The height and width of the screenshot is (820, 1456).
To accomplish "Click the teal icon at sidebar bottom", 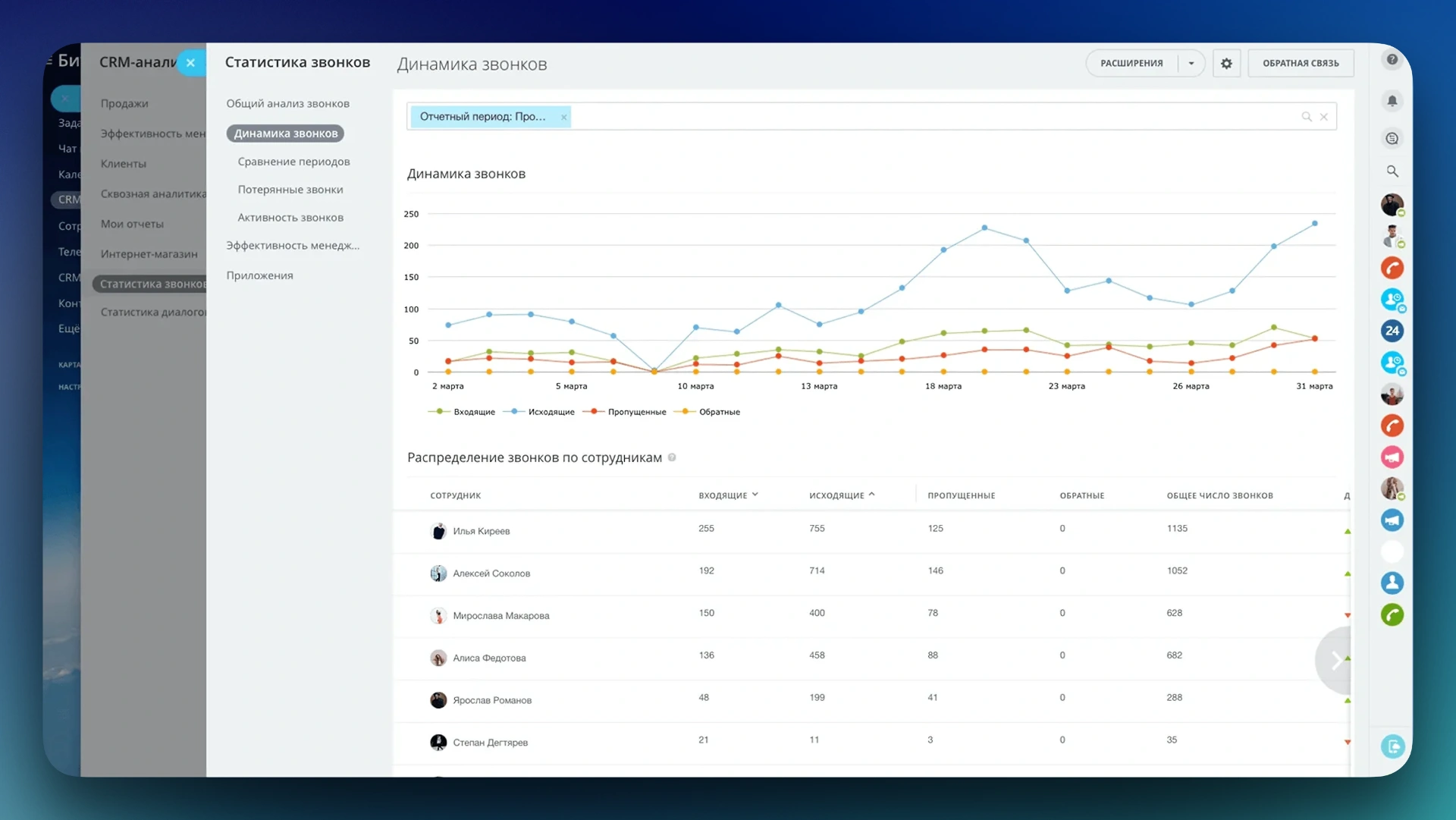I will [1392, 746].
